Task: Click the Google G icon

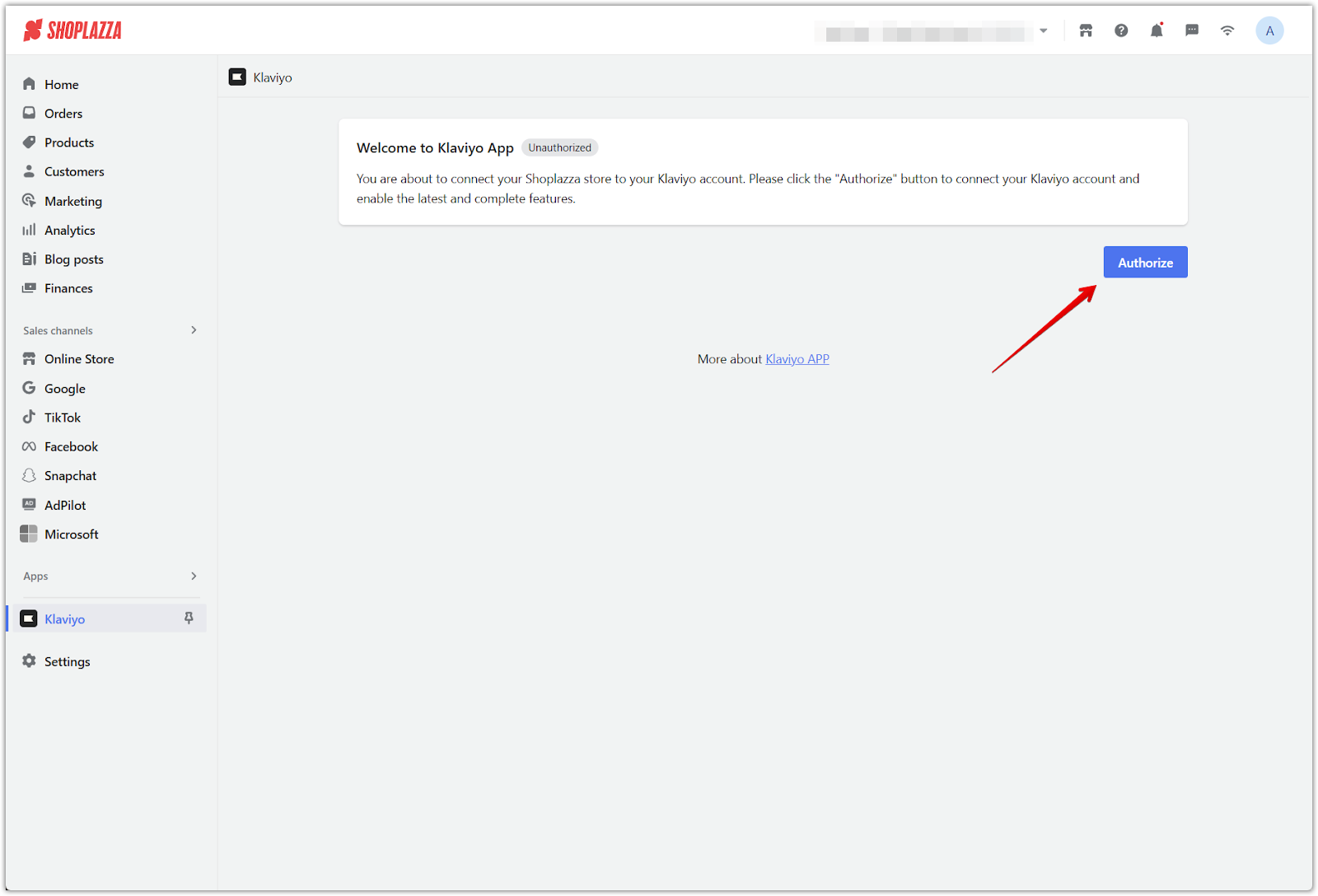Action: [x=29, y=388]
